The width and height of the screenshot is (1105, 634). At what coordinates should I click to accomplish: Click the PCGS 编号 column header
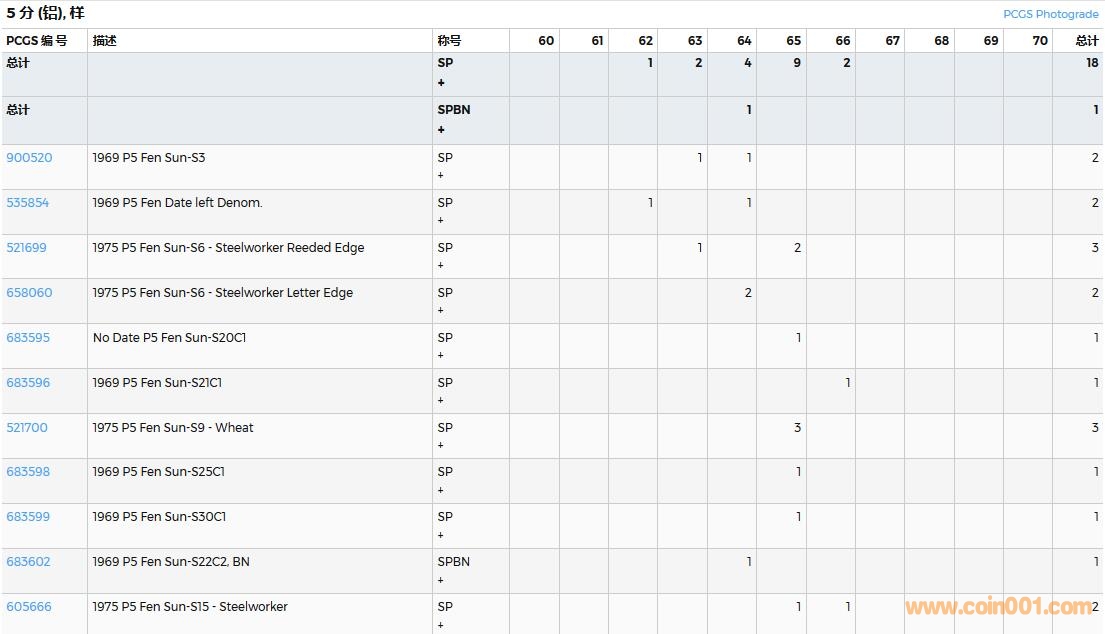pyautogui.click(x=37, y=41)
